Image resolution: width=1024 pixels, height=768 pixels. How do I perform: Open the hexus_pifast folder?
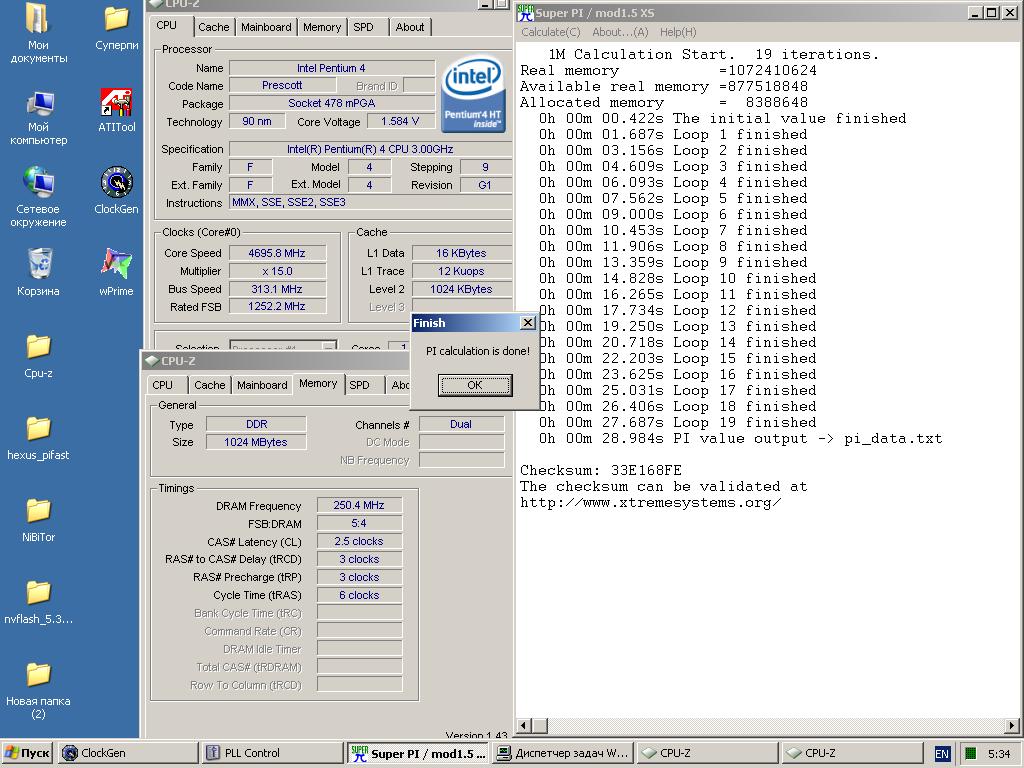[x=38, y=438]
